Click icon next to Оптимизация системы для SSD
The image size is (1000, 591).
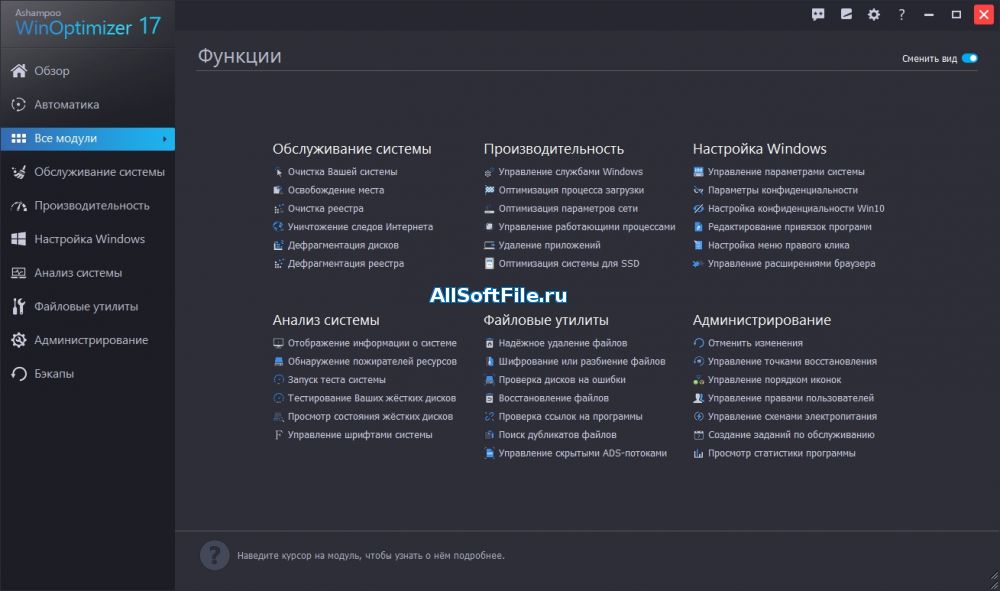[489, 263]
